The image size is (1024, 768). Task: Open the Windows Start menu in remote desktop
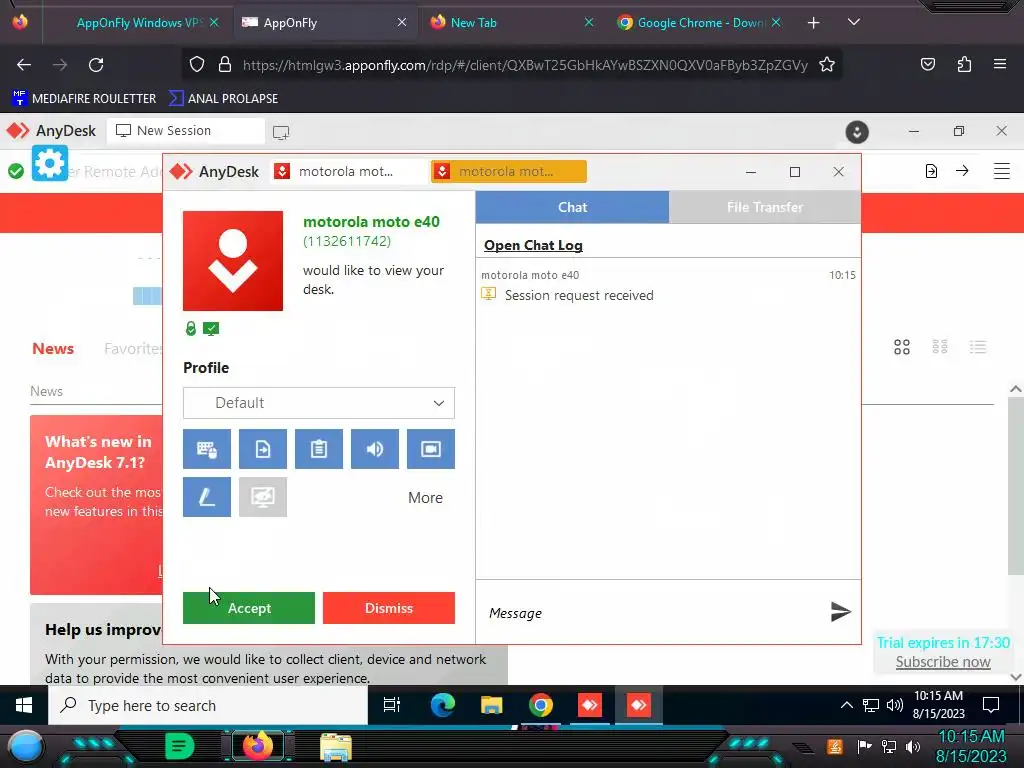[24, 705]
